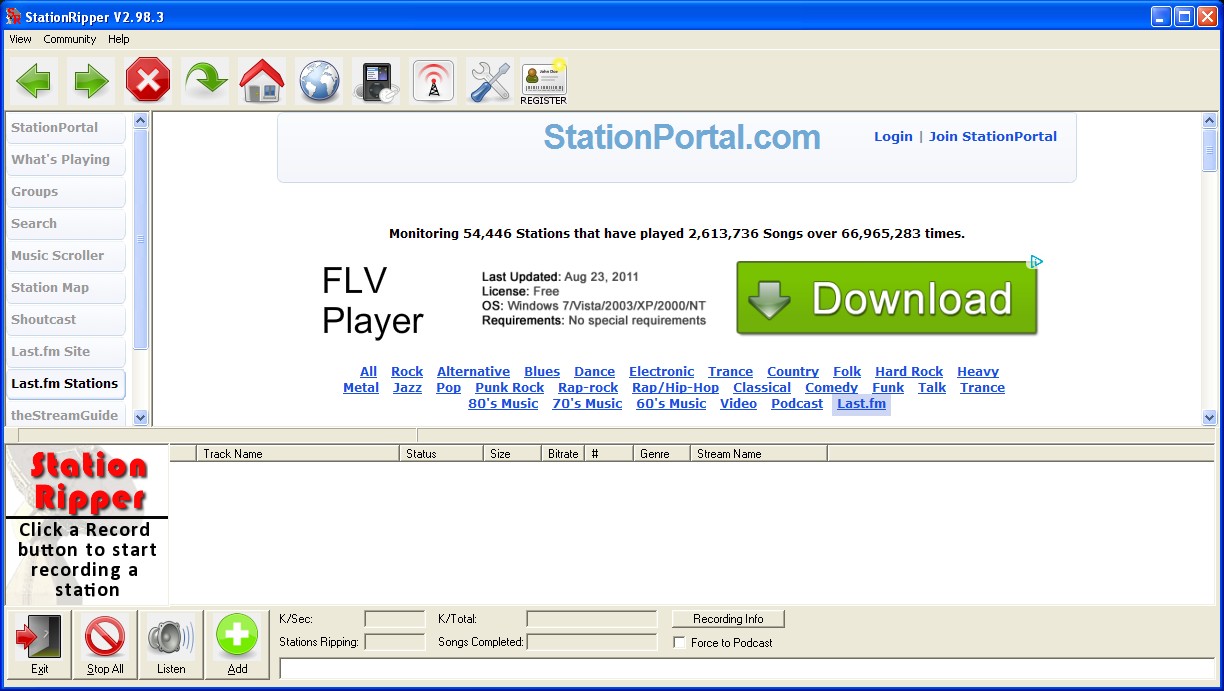Browse the Rock genre link
1224x691 pixels.
pyautogui.click(x=407, y=372)
